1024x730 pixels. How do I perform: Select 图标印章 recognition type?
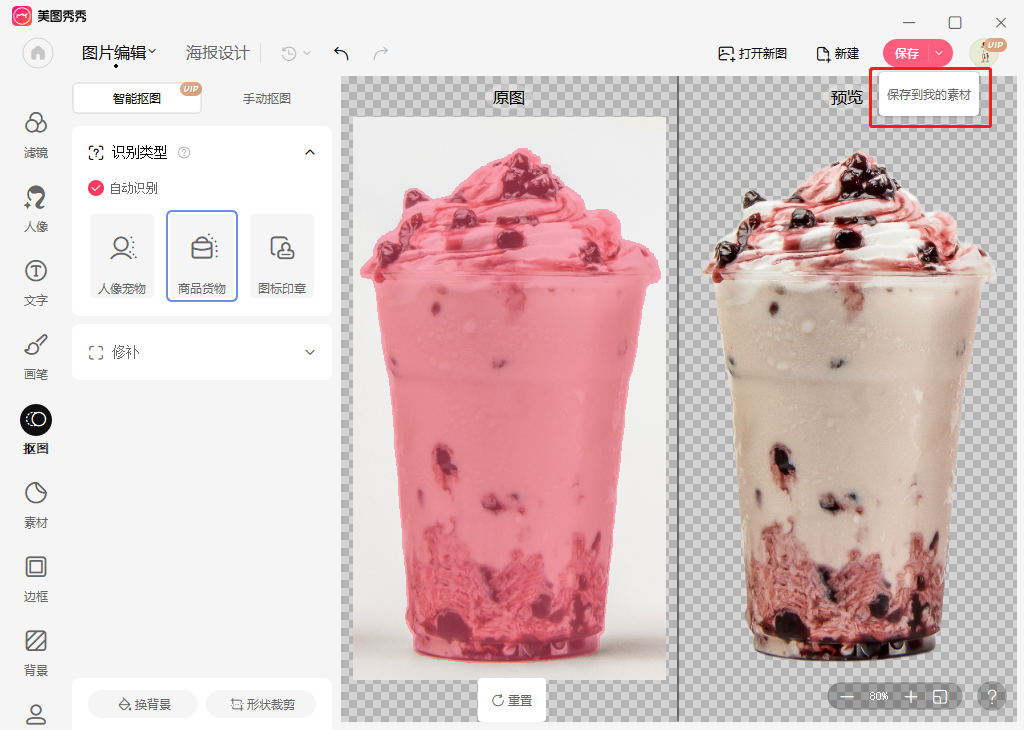282,257
